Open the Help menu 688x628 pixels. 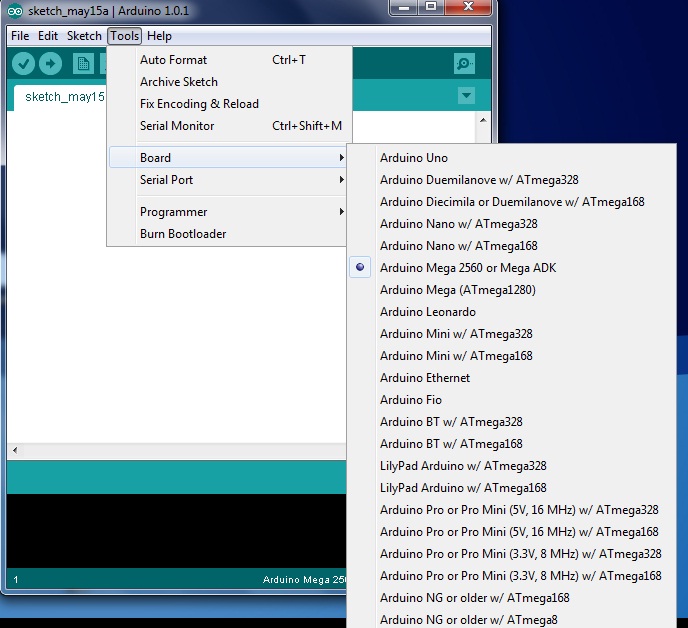(159, 36)
